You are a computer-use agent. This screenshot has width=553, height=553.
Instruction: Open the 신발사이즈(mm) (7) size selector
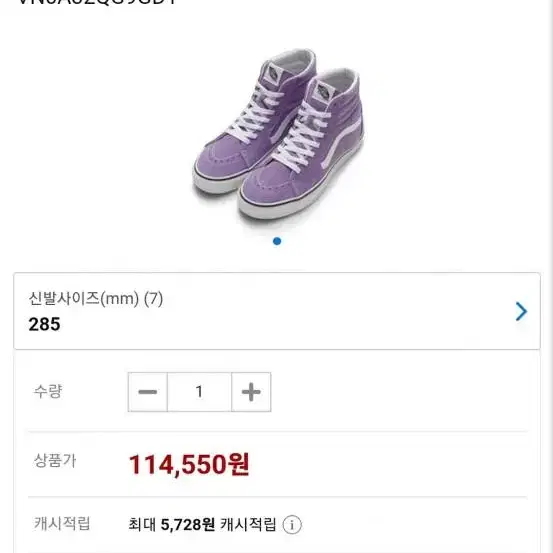coord(277,311)
